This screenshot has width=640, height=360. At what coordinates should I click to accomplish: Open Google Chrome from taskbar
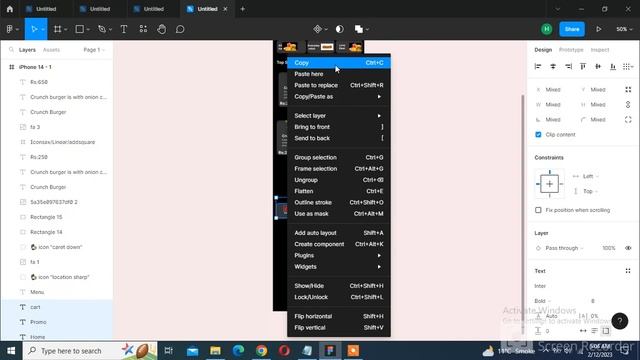pos(261,351)
